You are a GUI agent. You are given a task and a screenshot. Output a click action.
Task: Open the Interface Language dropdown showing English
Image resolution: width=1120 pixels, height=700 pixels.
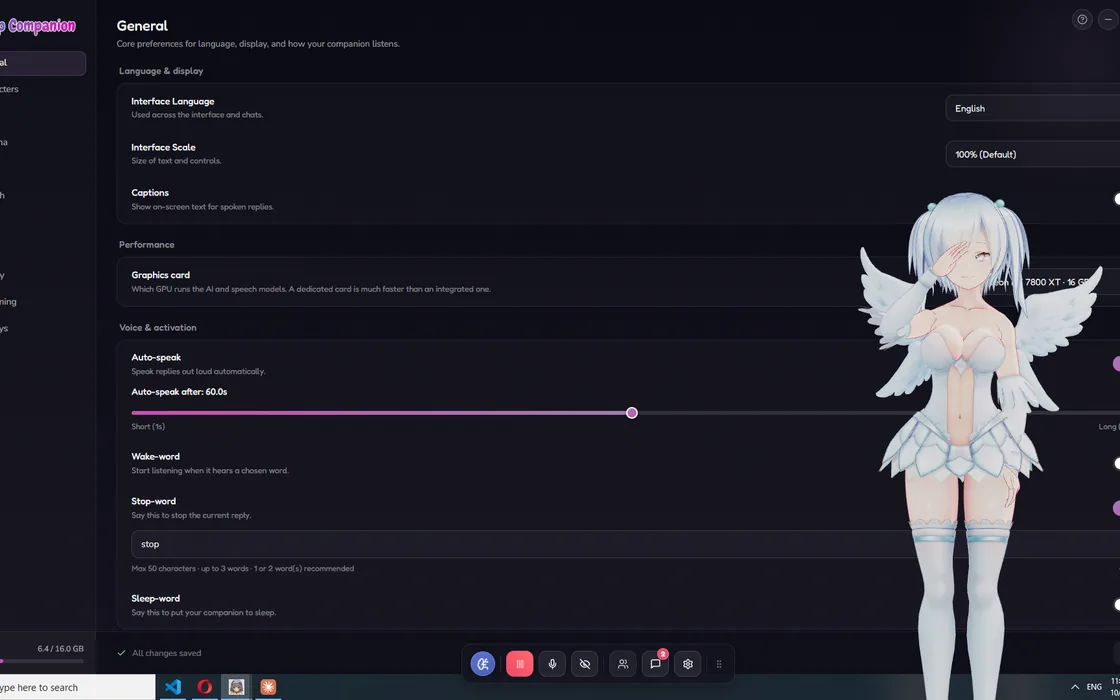click(x=1033, y=109)
